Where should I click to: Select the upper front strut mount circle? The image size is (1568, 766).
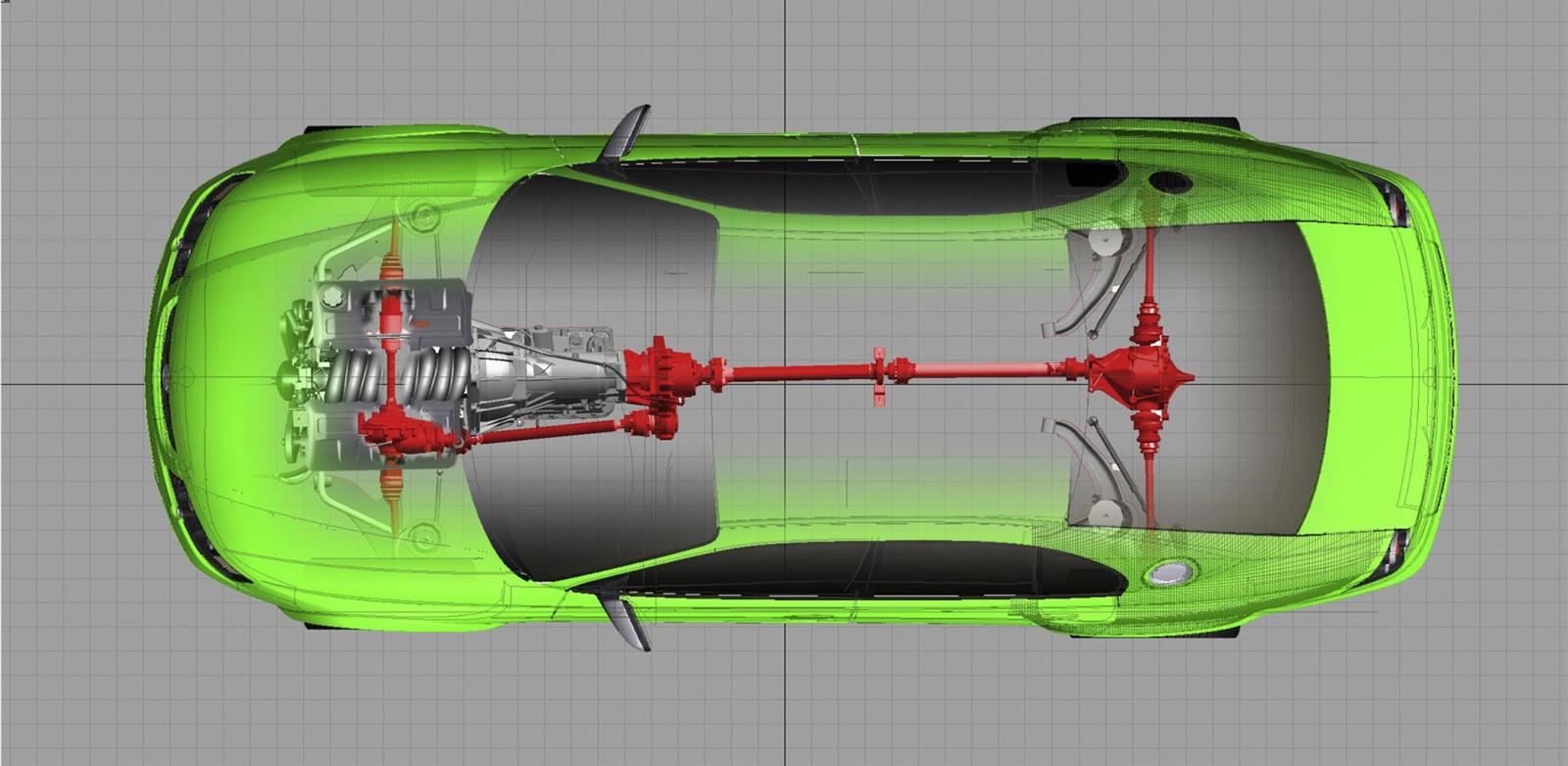coord(424,215)
